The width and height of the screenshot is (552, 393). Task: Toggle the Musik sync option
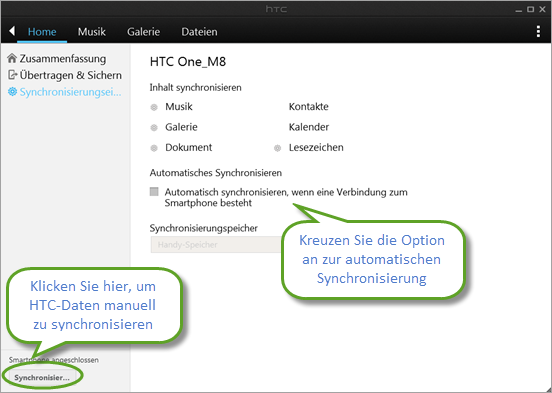(154, 107)
